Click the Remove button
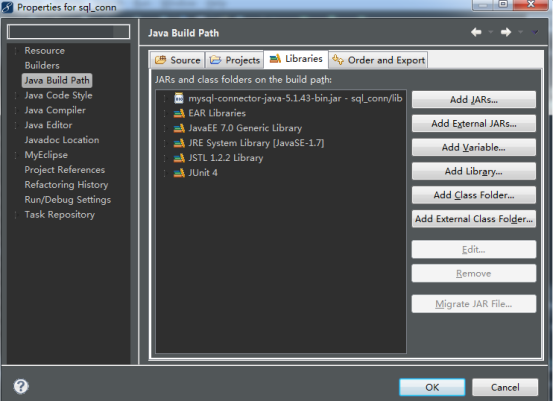This screenshot has height=402, width=554. pyautogui.click(x=473, y=273)
